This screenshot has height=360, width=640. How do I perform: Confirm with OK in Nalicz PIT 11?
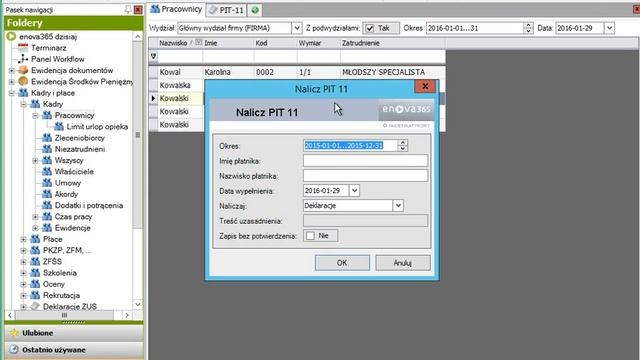342,263
